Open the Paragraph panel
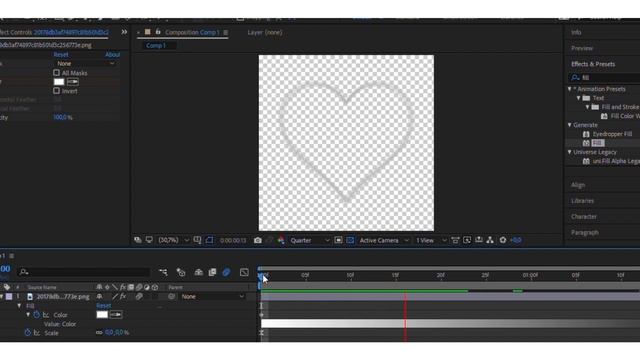Screen dimensions: 640x360 585,233
